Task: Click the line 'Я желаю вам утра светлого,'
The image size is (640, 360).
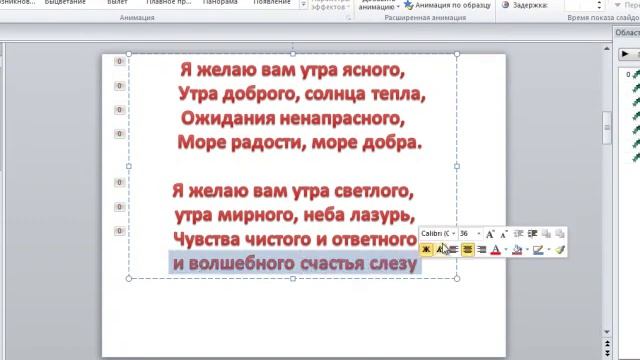Action: [293, 191]
